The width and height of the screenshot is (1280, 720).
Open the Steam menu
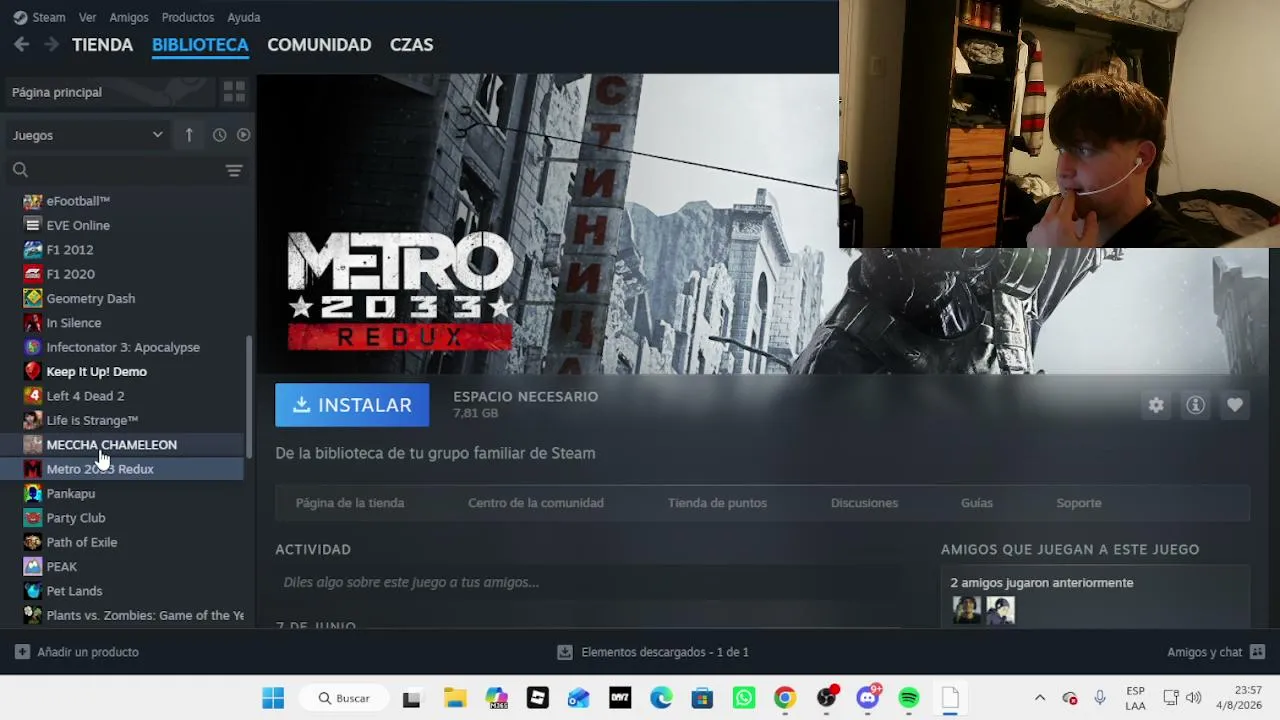[39, 17]
